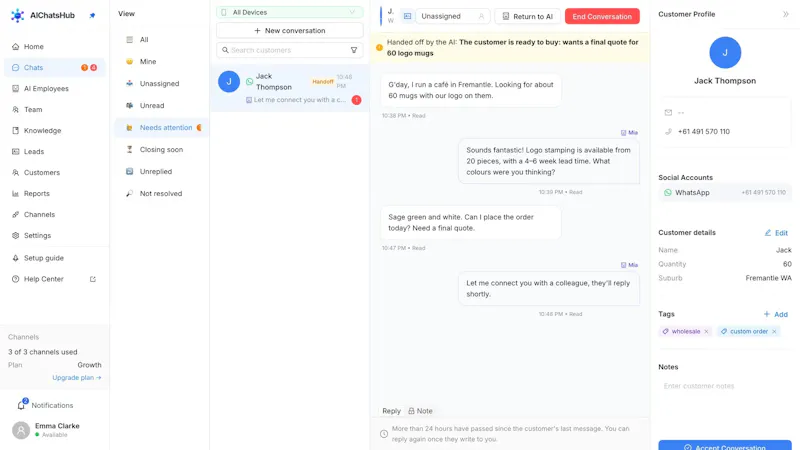Click the Setup guide rocket icon
Screen dimensions: 800x450
click(x=15, y=258)
